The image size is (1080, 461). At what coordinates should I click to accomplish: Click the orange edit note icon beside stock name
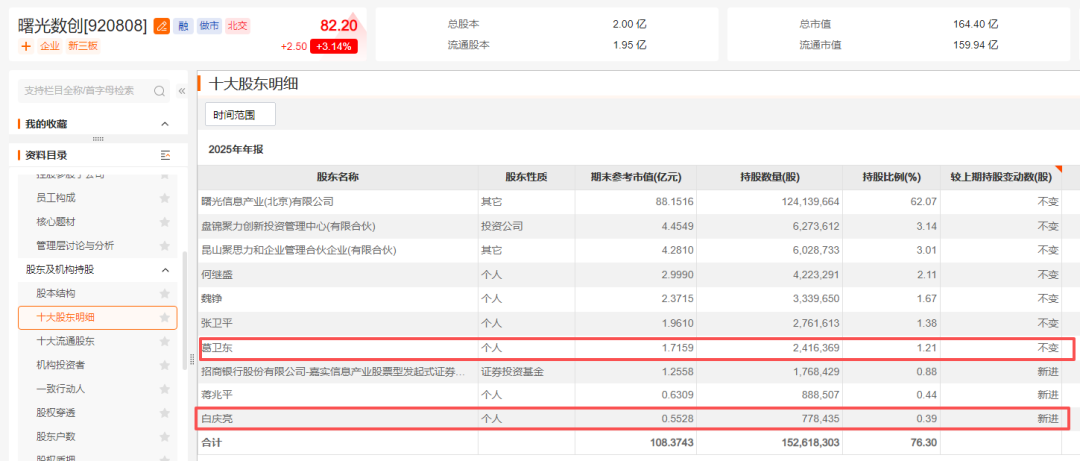(161, 25)
